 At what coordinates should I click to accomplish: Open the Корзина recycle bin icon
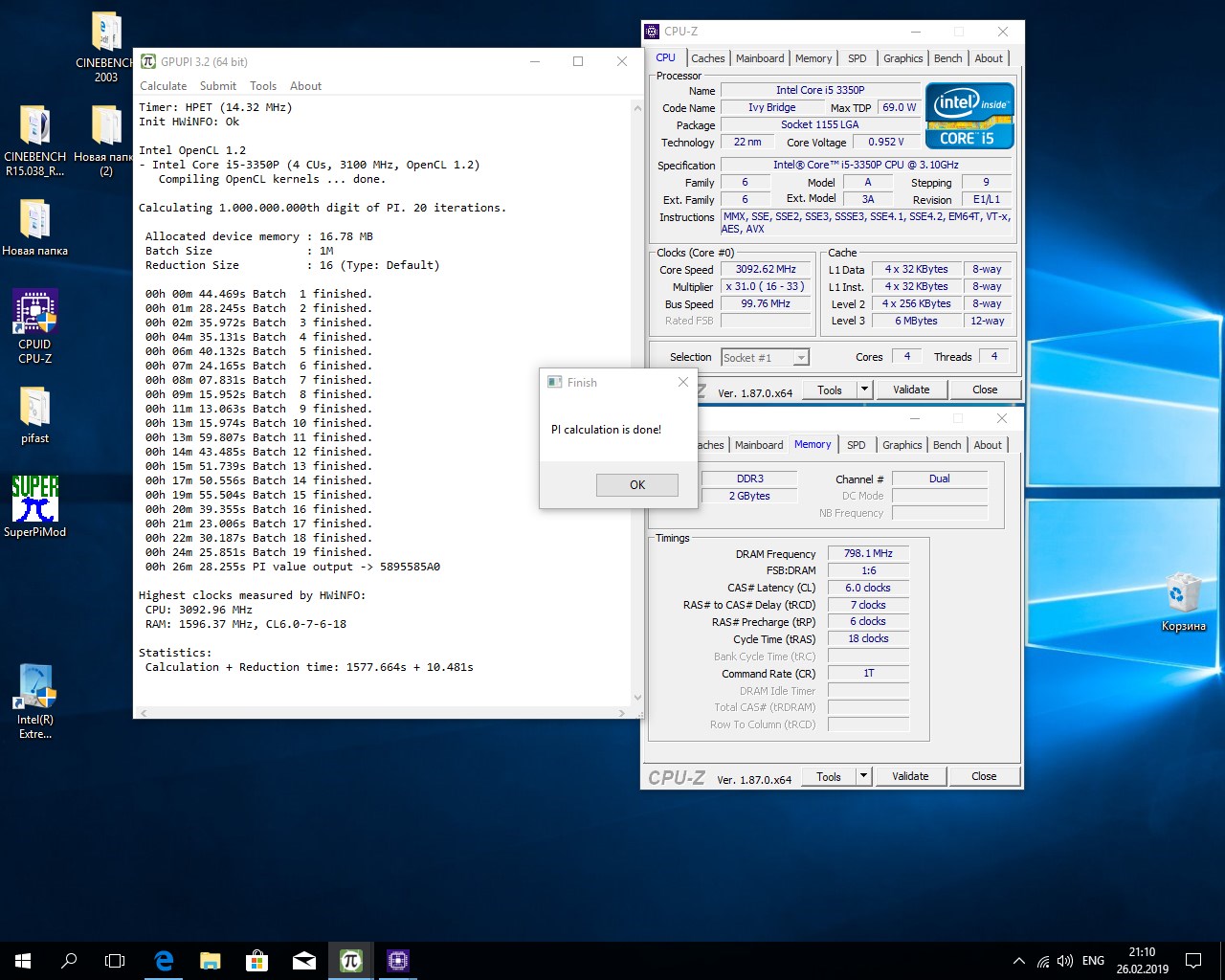(1184, 602)
